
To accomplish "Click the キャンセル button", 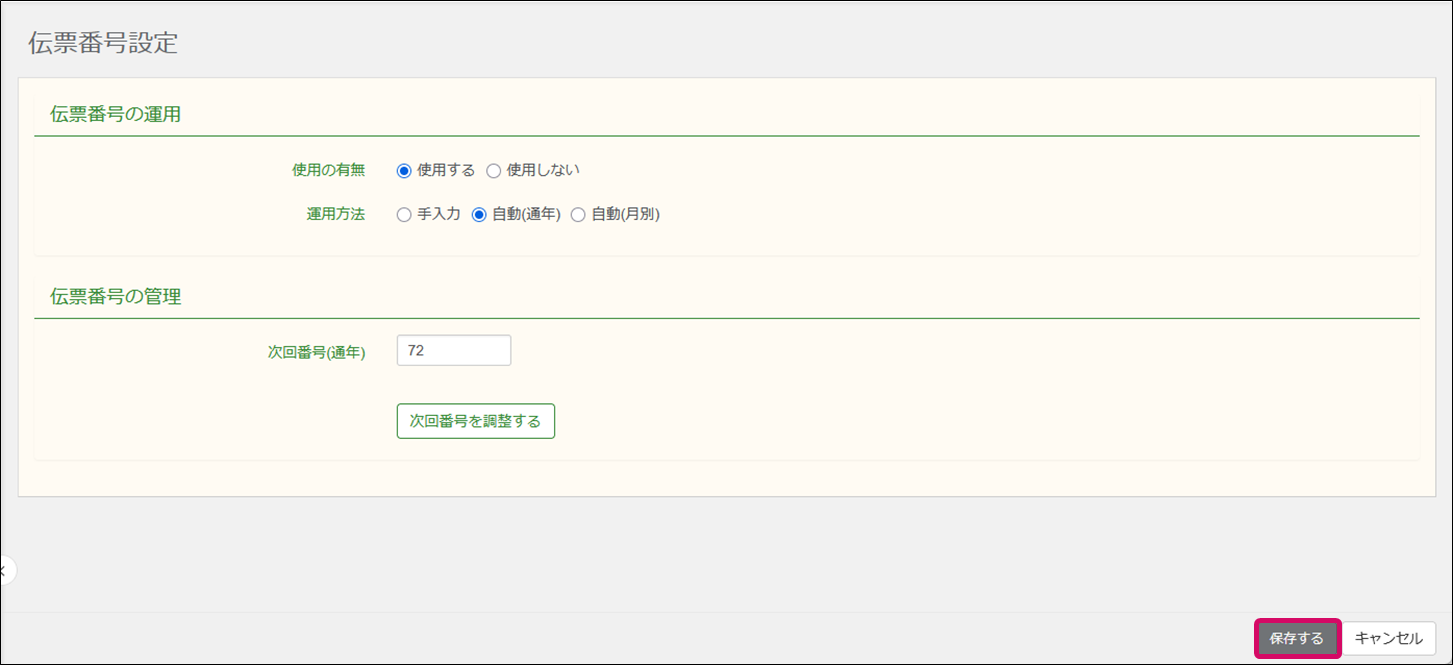I will pos(1388,639).
